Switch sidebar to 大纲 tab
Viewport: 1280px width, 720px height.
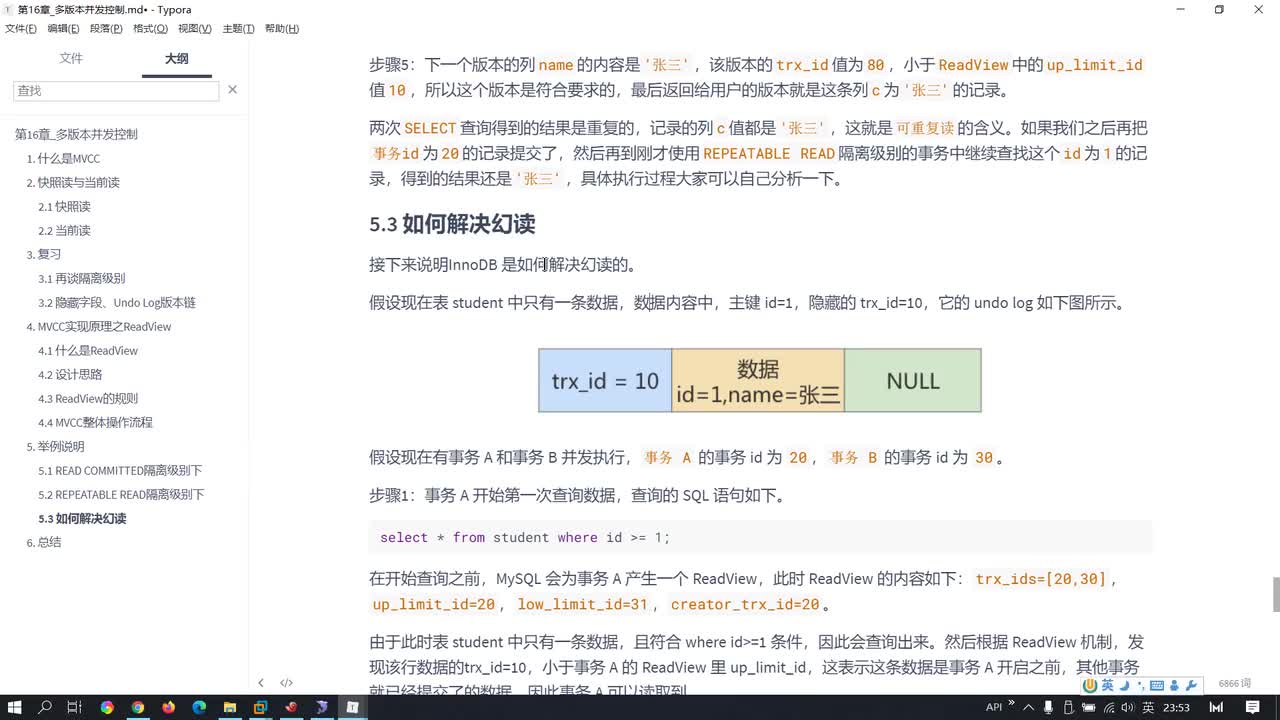(x=176, y=59)
